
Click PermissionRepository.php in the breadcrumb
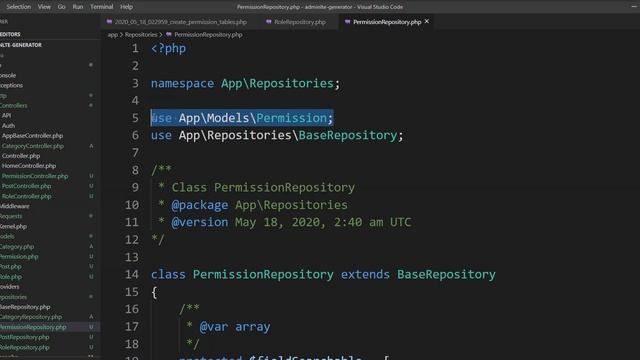208,35
